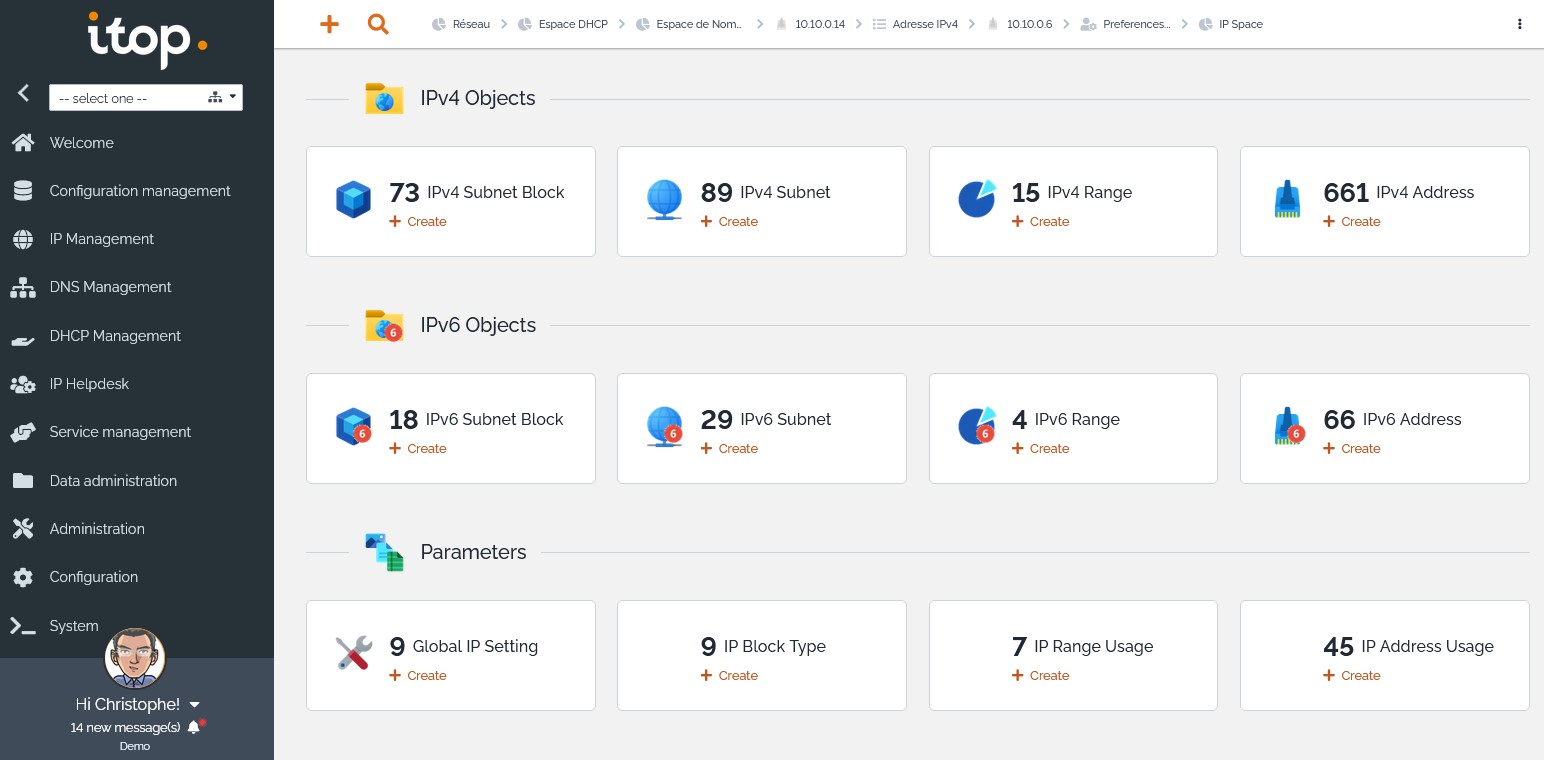Click the IPv4 Range pie icon
Screen dimensions: 1544x760
[977, 199]
